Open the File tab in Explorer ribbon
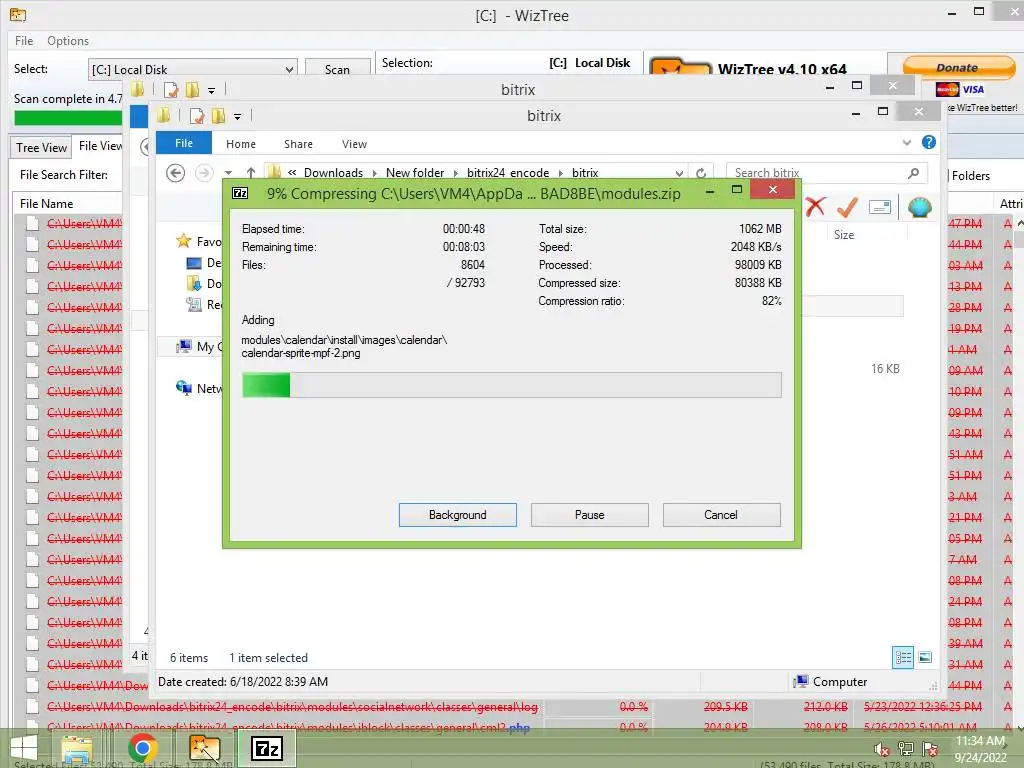Image resolution: width=1024 pixels, height=768 pixels. click(x=184, y=143)
